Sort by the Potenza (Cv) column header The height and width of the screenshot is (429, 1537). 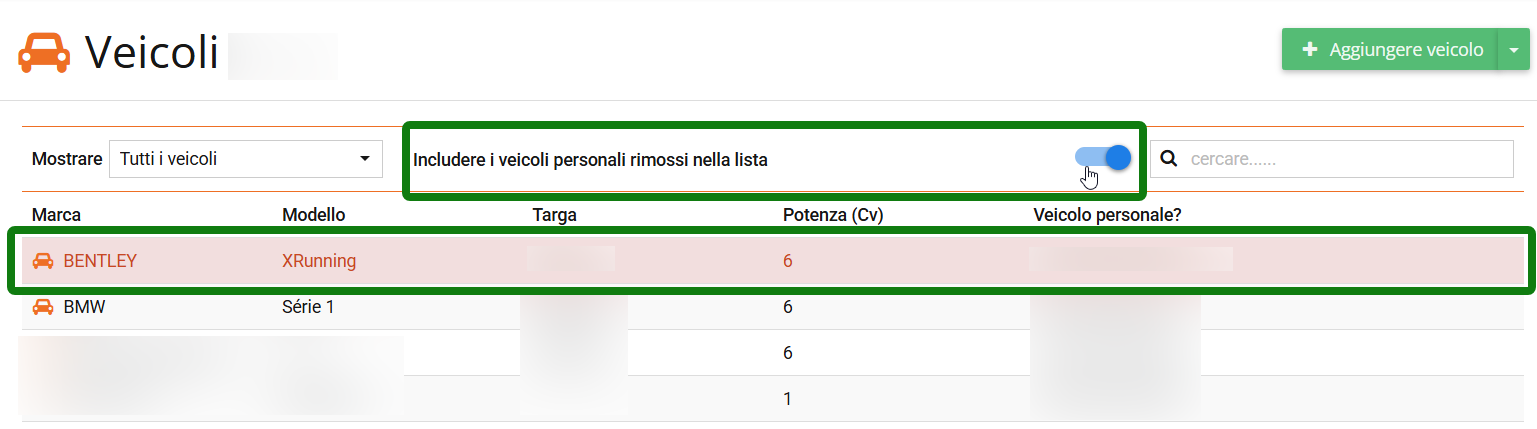pos(833,215)
